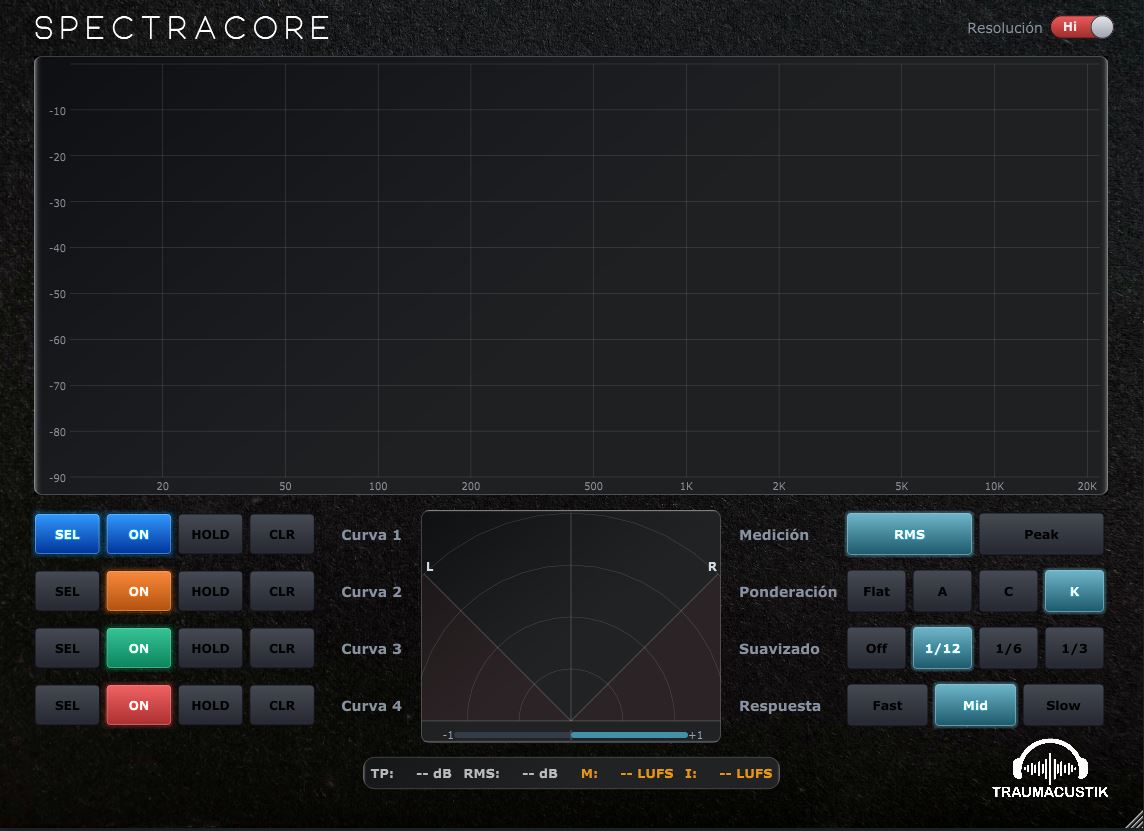This screenshot has width=1144, height=831.
Task: Toggle the Resolución Hi switch
Action: coord(1082,27)
